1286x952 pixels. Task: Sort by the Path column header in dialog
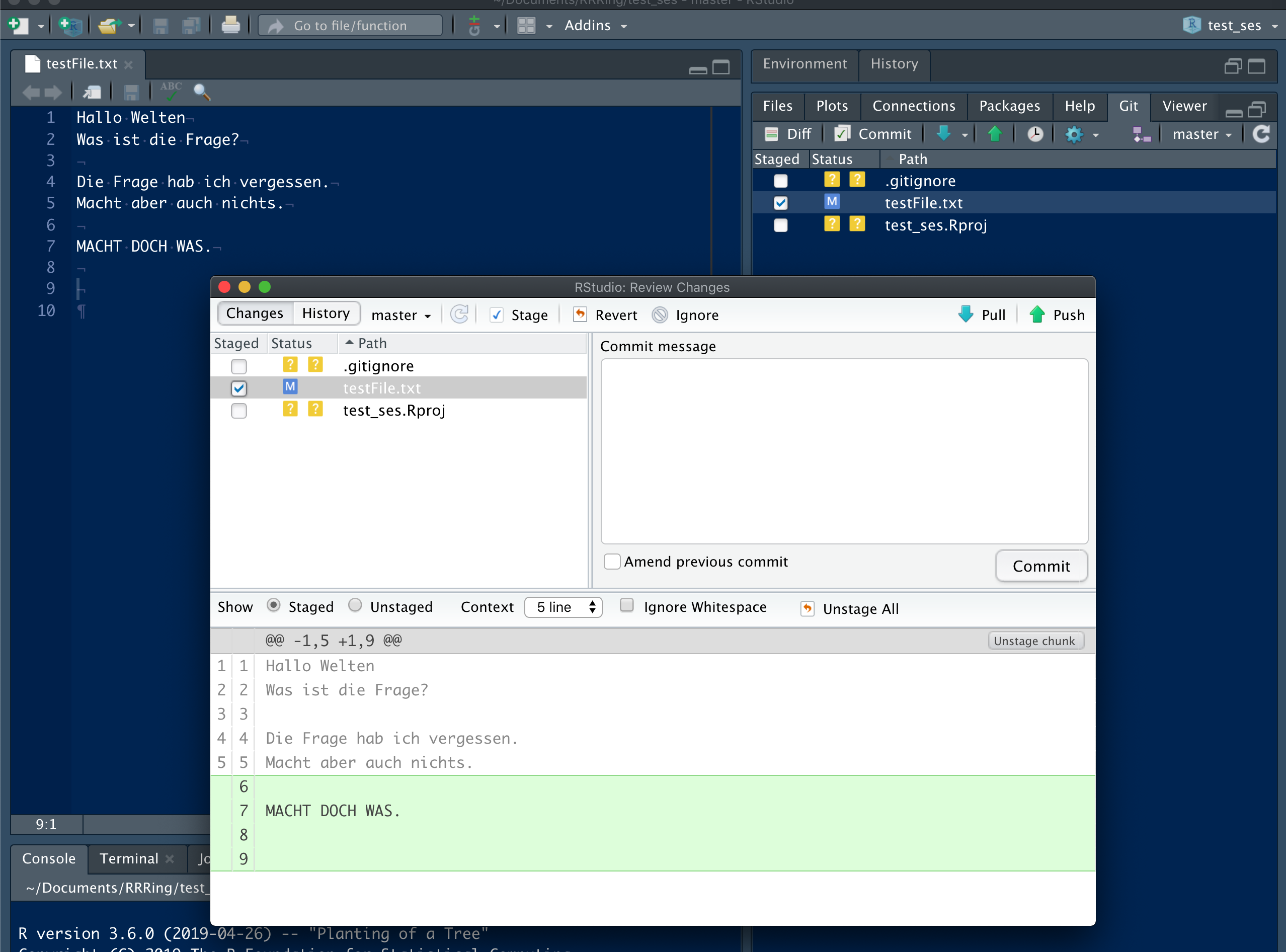click(462, 344)
